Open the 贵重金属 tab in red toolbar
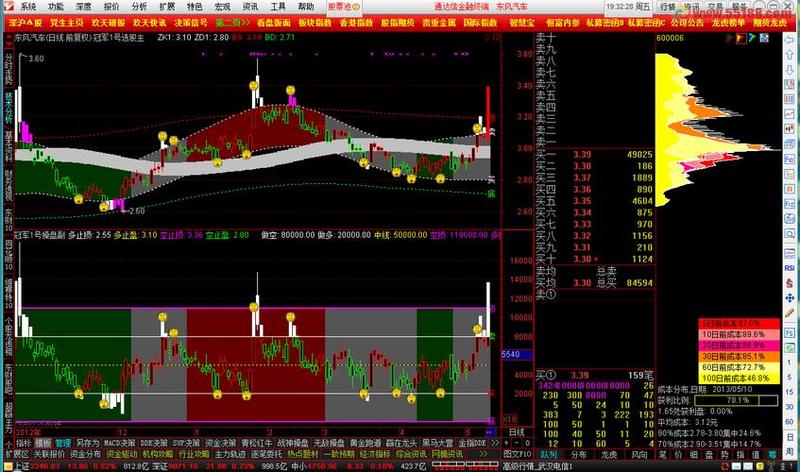 pyautogui.click(x=439, y=23)
